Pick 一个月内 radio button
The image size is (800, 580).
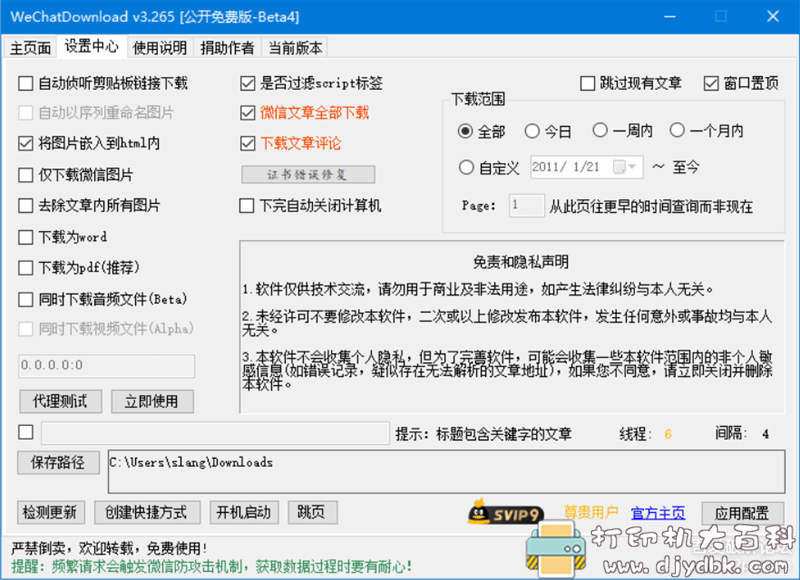click(677, 130)
